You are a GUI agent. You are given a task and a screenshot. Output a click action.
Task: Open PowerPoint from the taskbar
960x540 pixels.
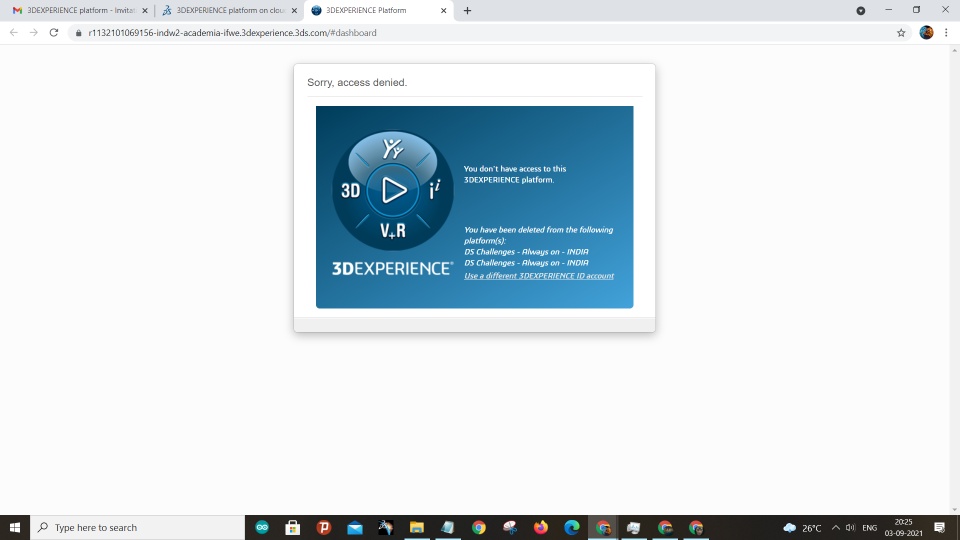tap(324, 527)
